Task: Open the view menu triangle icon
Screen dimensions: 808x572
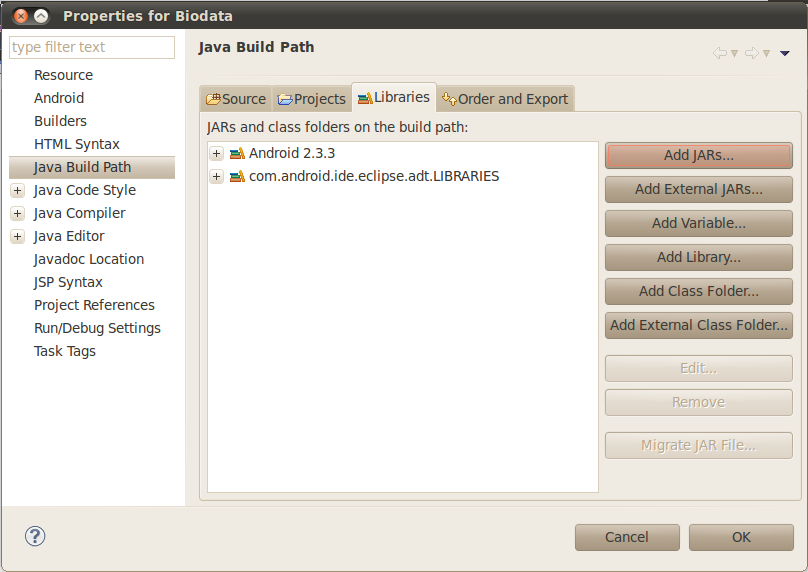Action: tap(785, 53)
